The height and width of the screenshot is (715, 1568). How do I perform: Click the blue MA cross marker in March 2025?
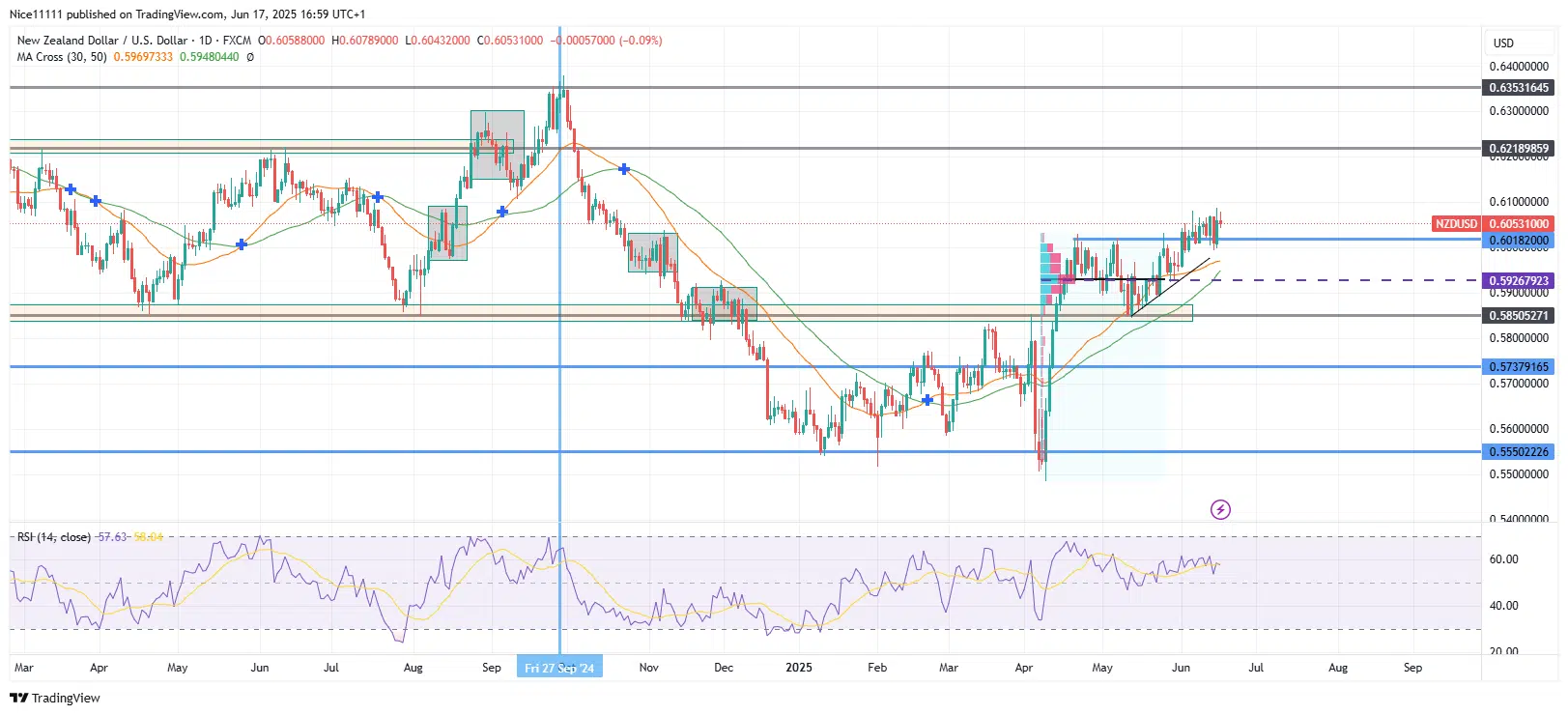tap(927, 400)
